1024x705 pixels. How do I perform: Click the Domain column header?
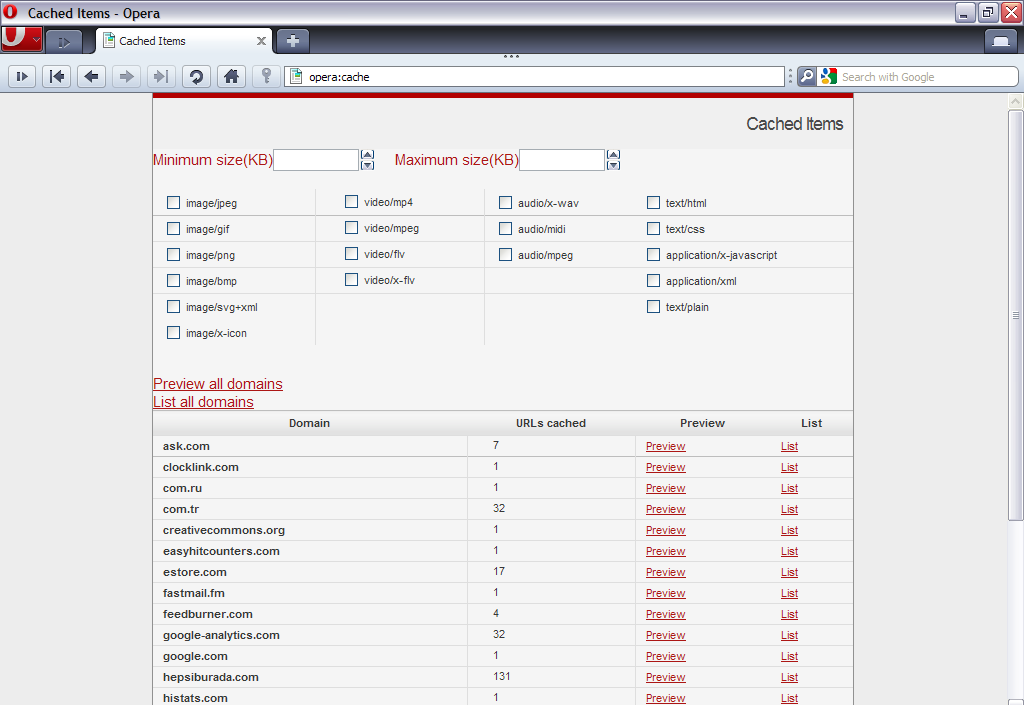310,423
